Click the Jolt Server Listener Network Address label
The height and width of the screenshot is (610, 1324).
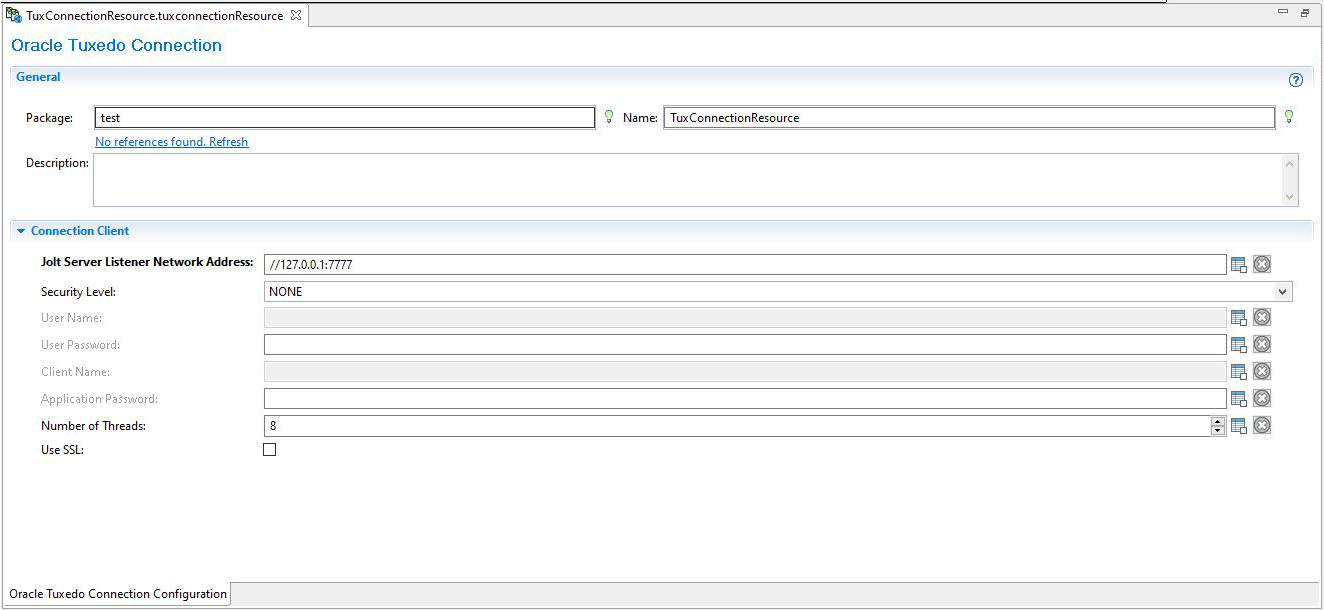(x=147, y=262)
